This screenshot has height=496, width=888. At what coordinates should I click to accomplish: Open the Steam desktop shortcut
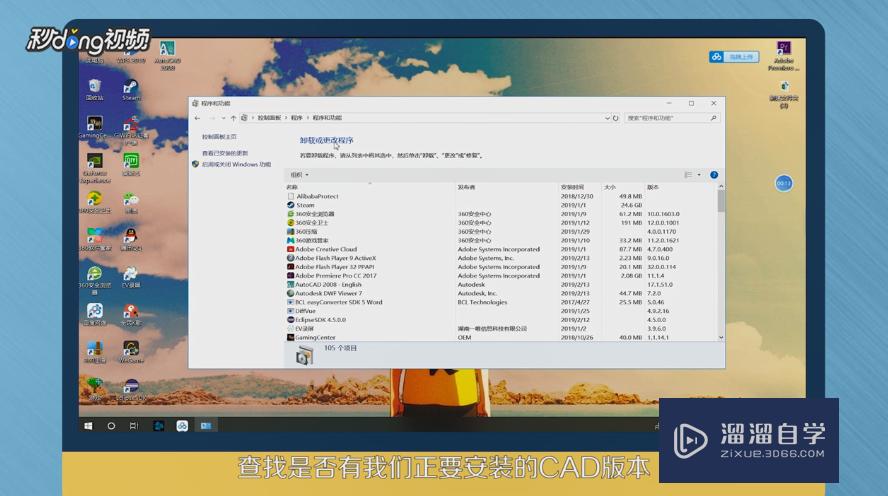(x=131, y=89)
